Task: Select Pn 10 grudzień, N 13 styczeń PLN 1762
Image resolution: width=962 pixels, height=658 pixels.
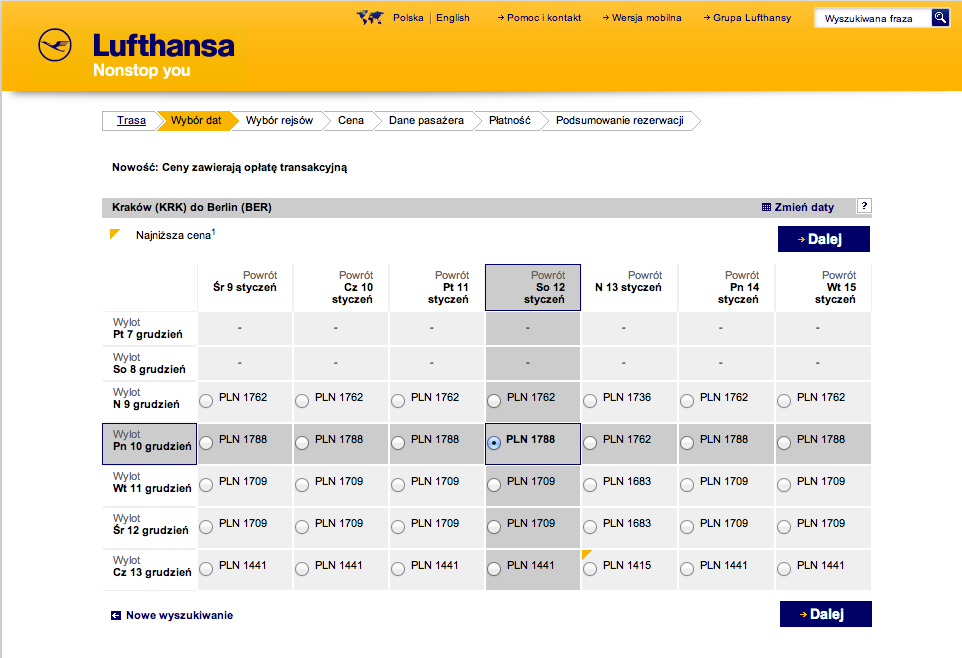Action: pyautogui.click(x=590, y=443)
